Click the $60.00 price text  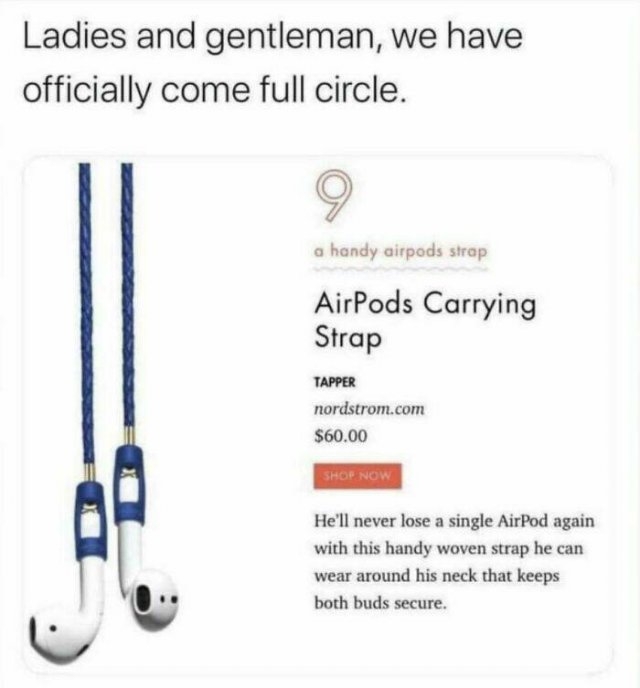[341, 436]
